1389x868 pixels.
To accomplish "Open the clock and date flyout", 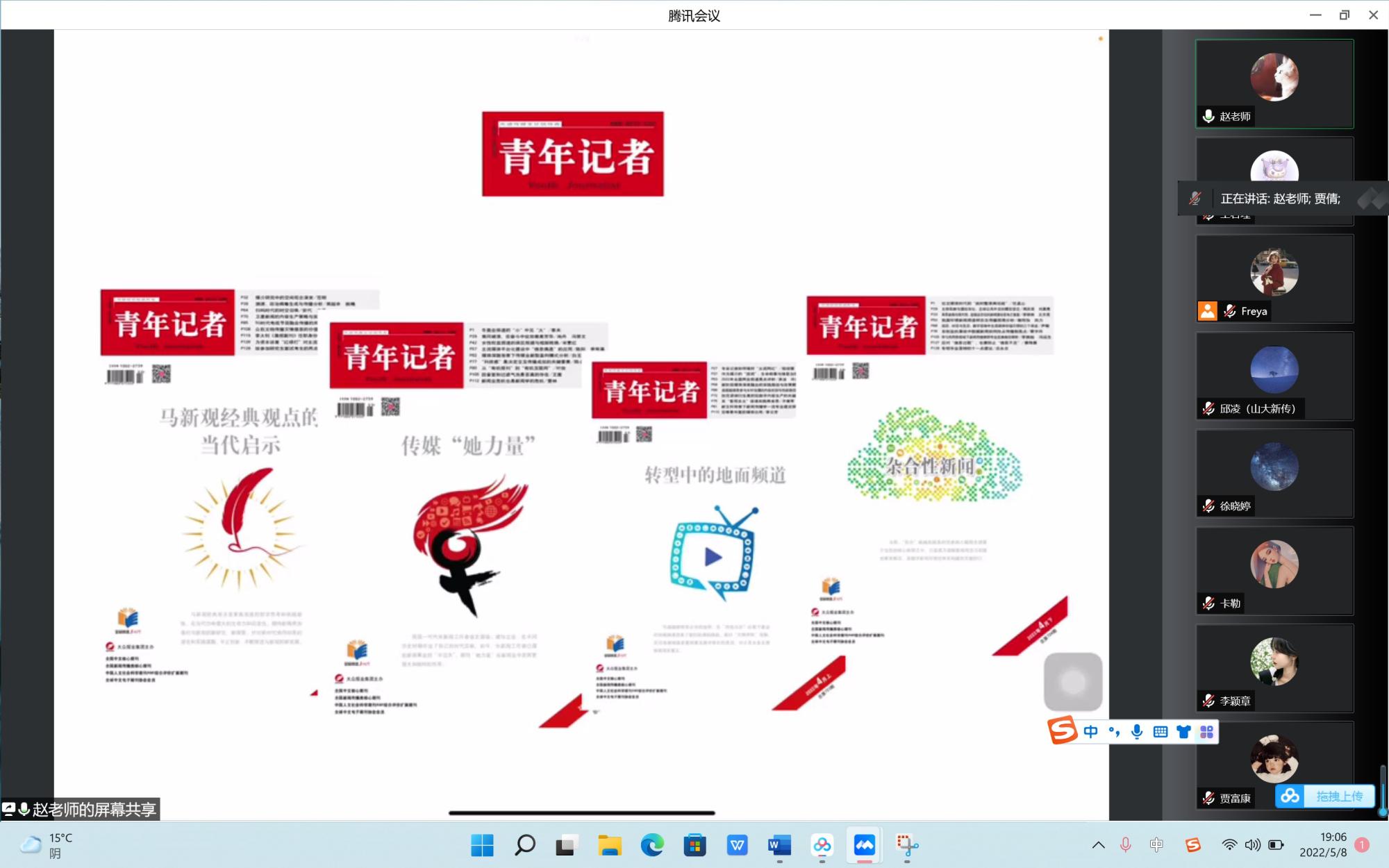I will click(1323, 845).
